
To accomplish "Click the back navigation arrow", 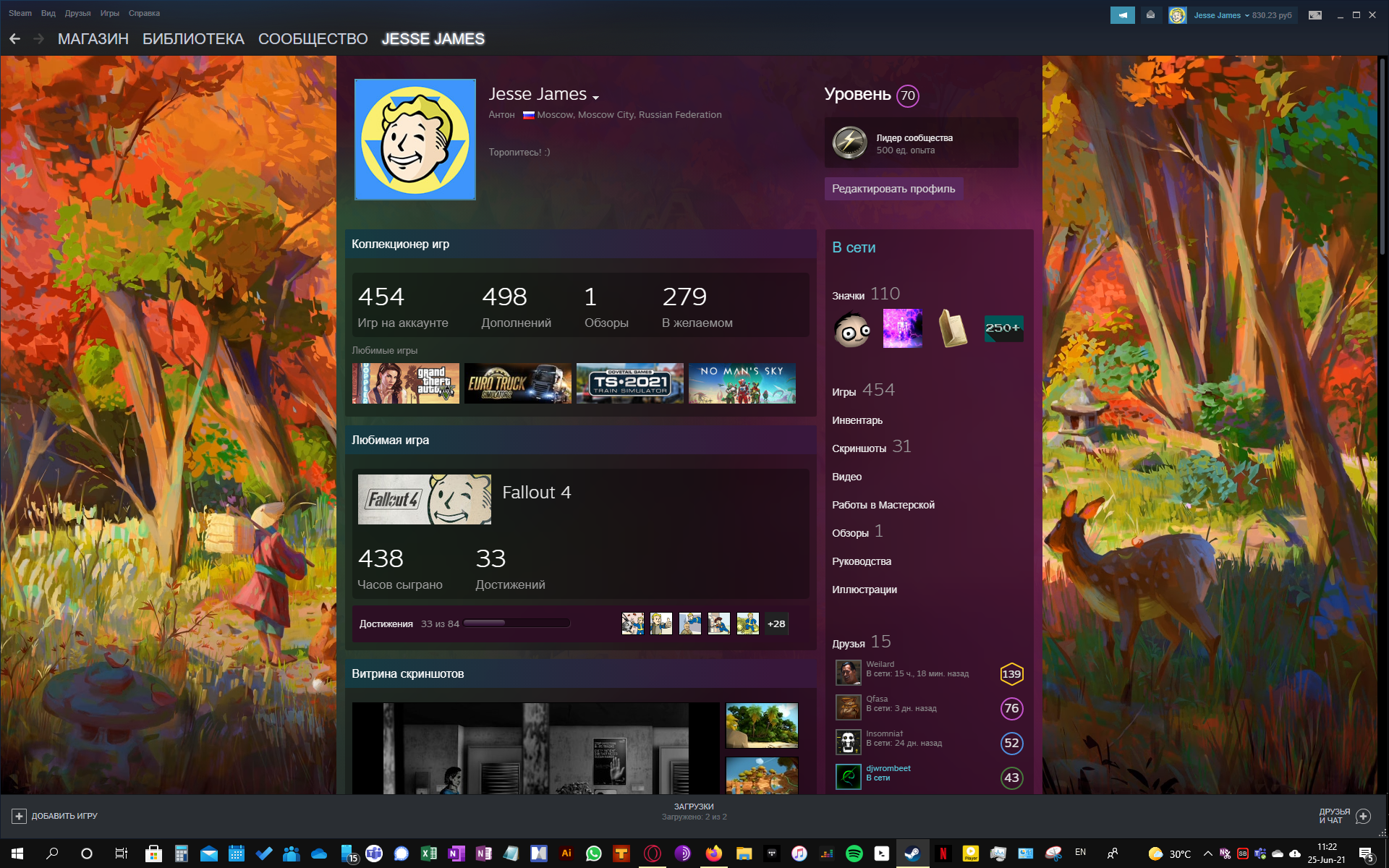I will pyautogui.click(x=14, y=39).
